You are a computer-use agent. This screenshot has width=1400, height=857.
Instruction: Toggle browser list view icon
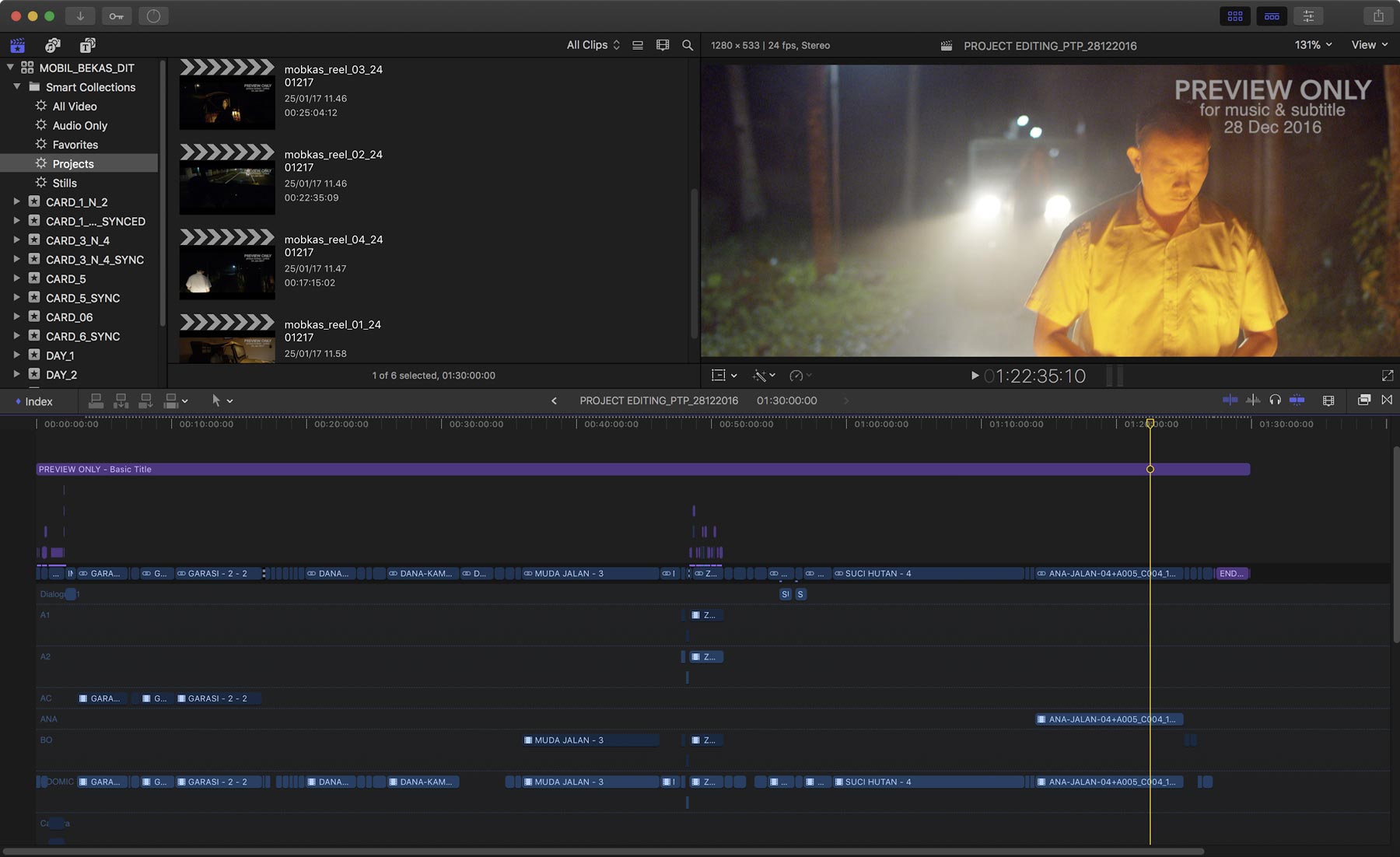click(x=638, y=45)
